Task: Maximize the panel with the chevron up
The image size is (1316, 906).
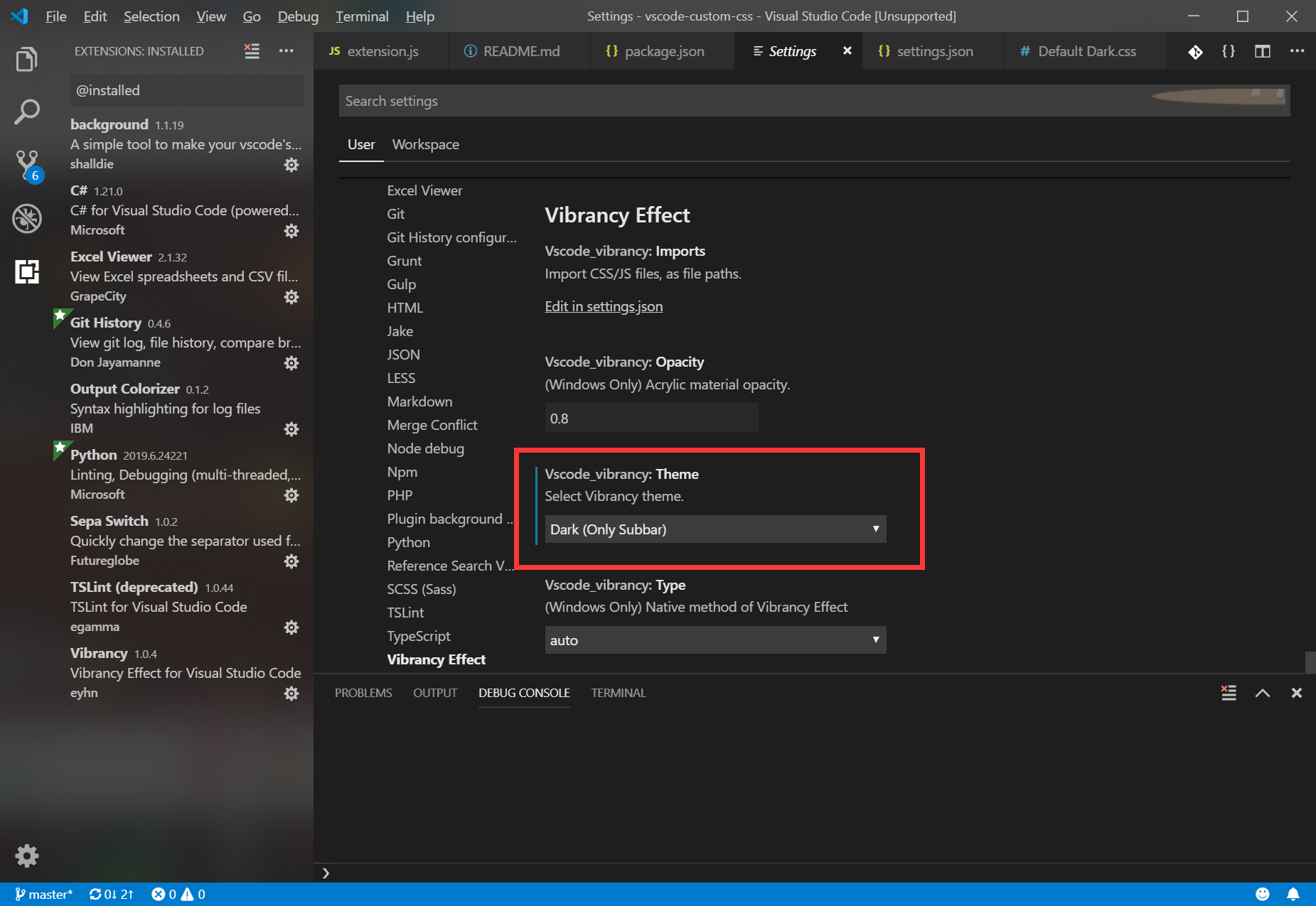Action: [x=1262, y=693]
